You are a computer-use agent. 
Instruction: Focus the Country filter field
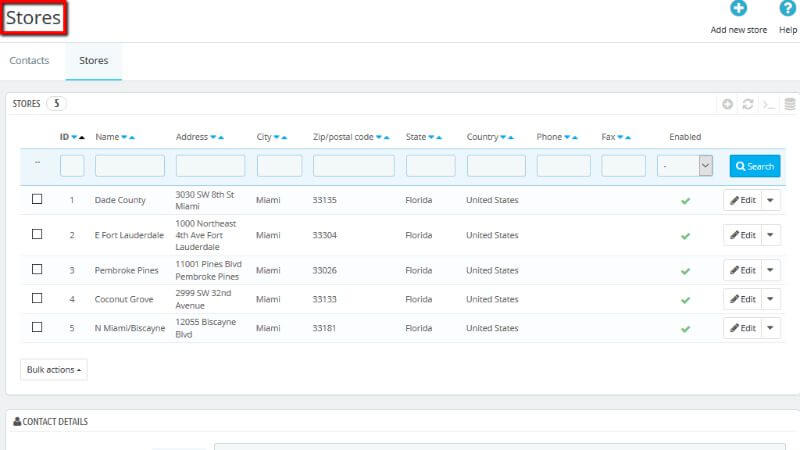(x=496, y=166)
